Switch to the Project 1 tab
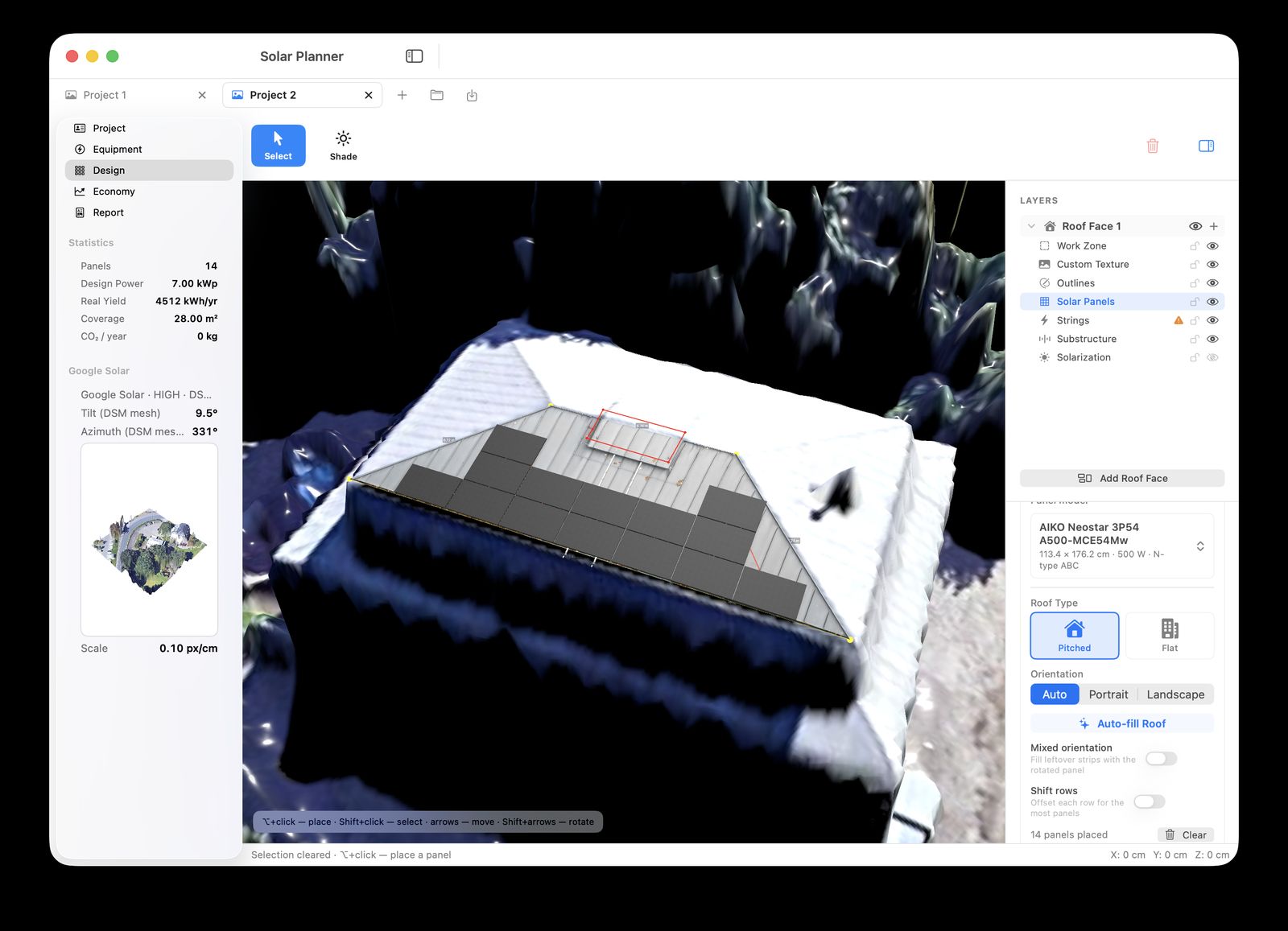 click(x=134, y=95)
